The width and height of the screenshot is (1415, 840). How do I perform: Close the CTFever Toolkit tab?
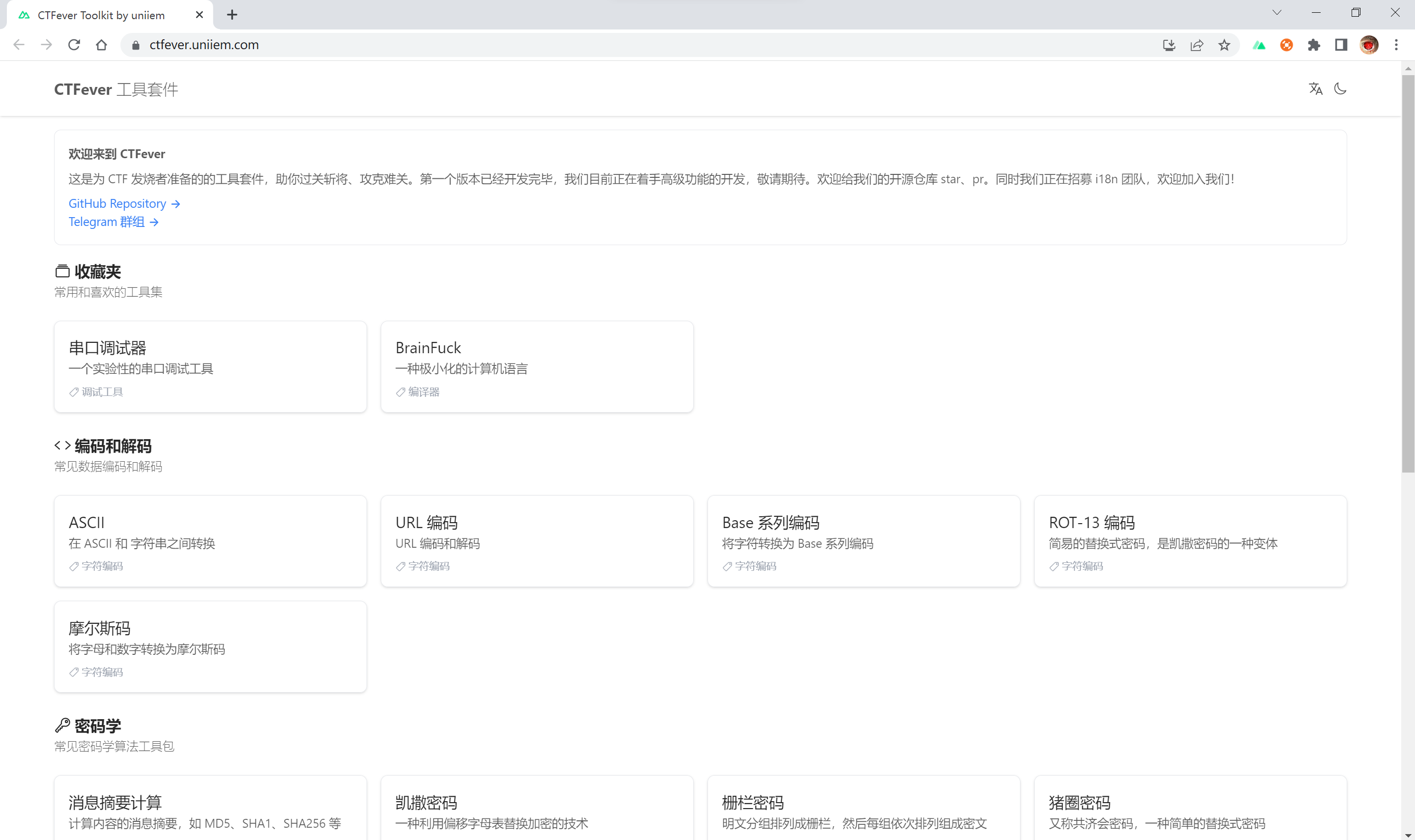(199, 15)
